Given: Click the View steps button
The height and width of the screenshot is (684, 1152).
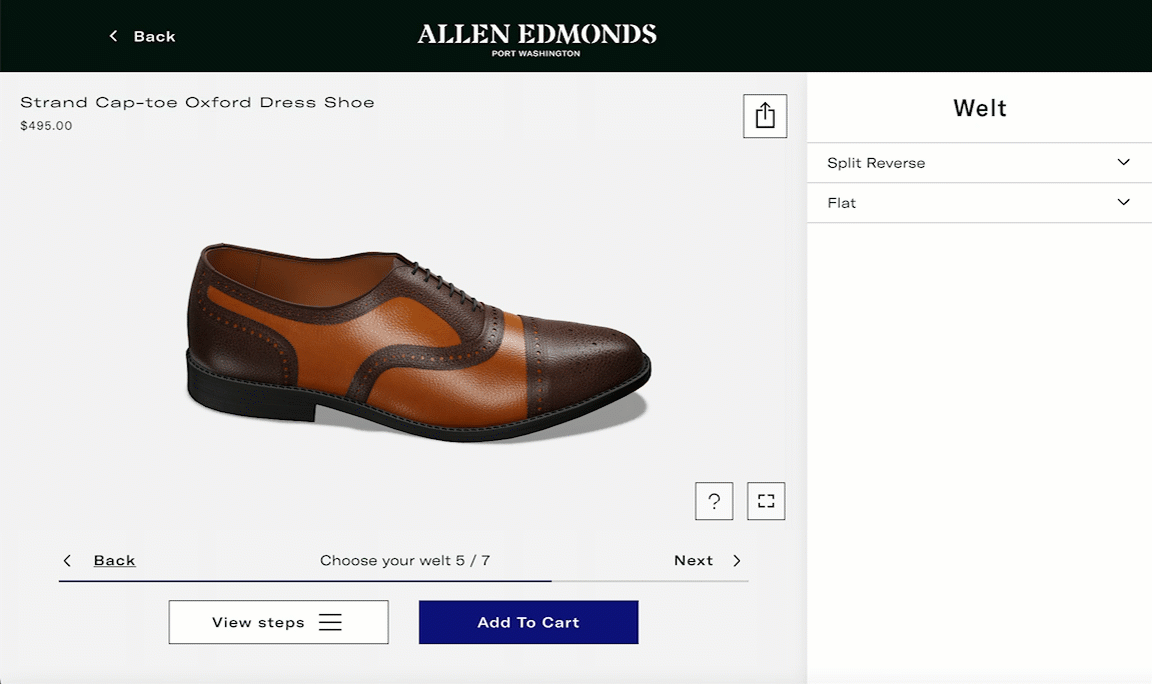Looking at the screenshot, I should click(x=278, y=622).
